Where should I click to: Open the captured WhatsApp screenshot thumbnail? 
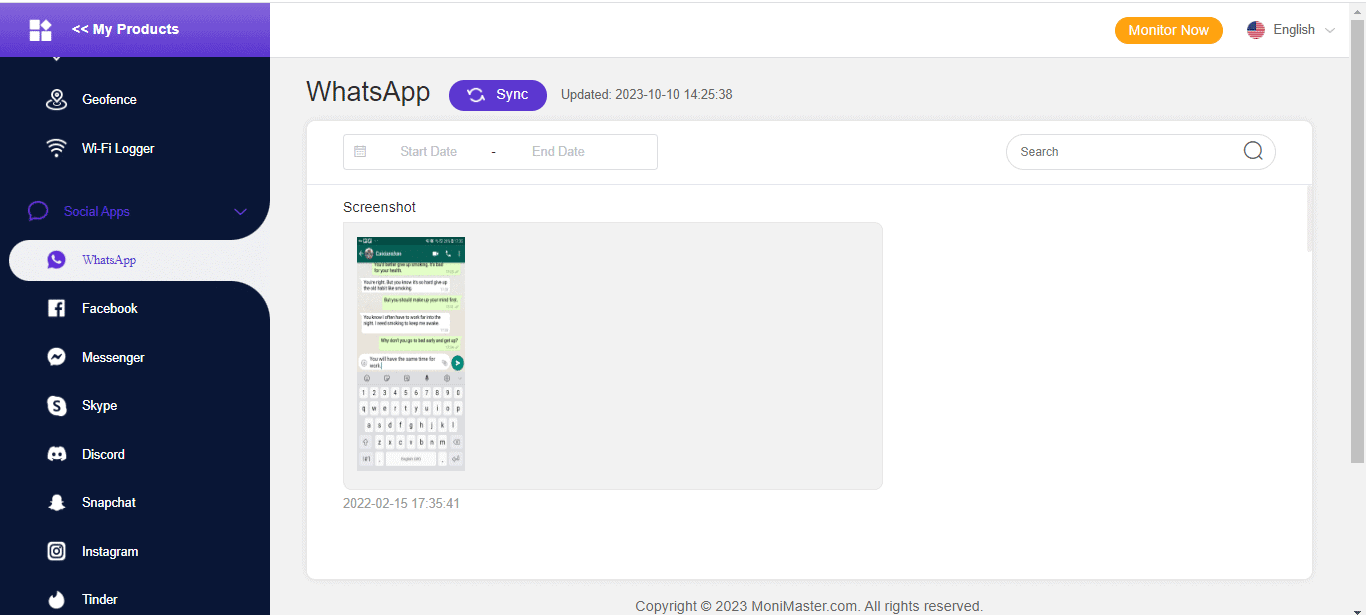409,353
